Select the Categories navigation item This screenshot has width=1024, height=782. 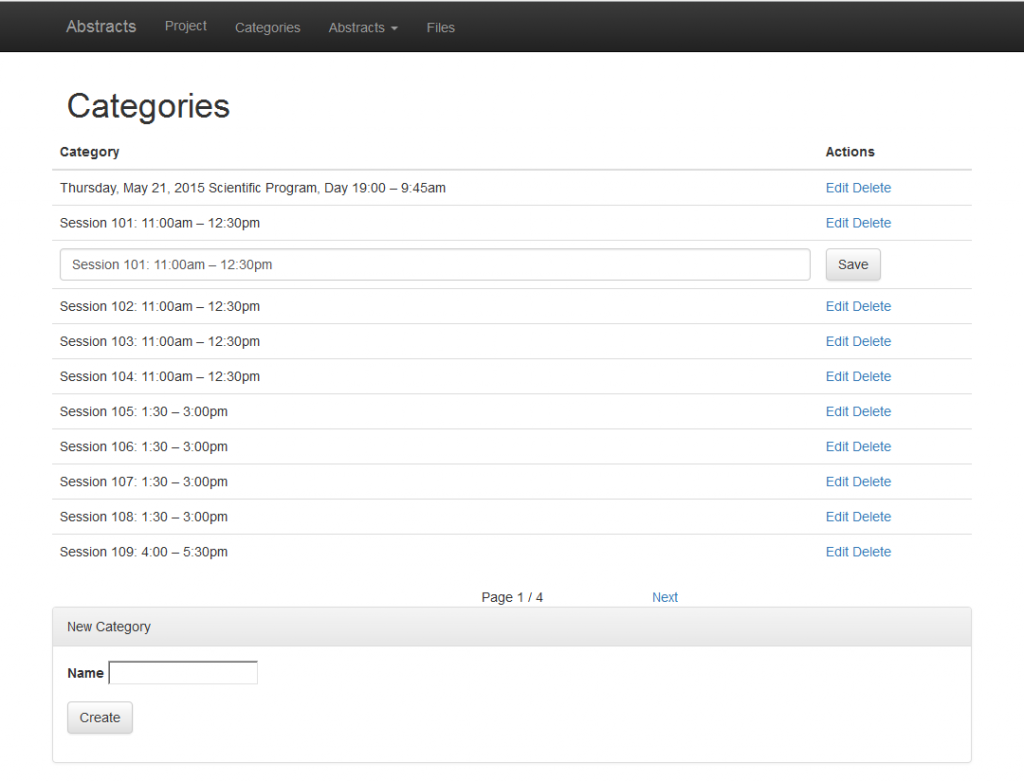point(267,27)
